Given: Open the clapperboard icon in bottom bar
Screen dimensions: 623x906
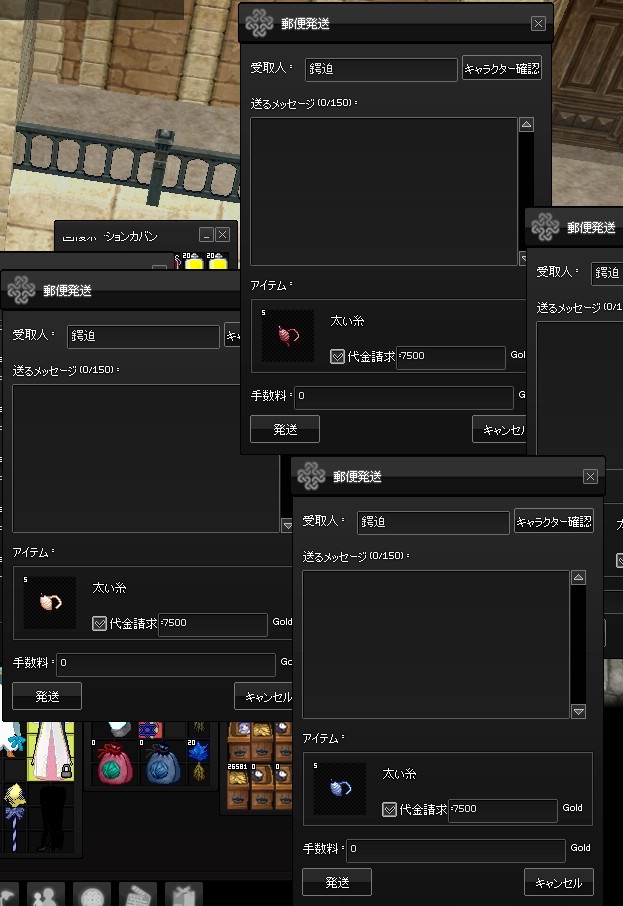Looking at the screenshot, I should point(138,894).
